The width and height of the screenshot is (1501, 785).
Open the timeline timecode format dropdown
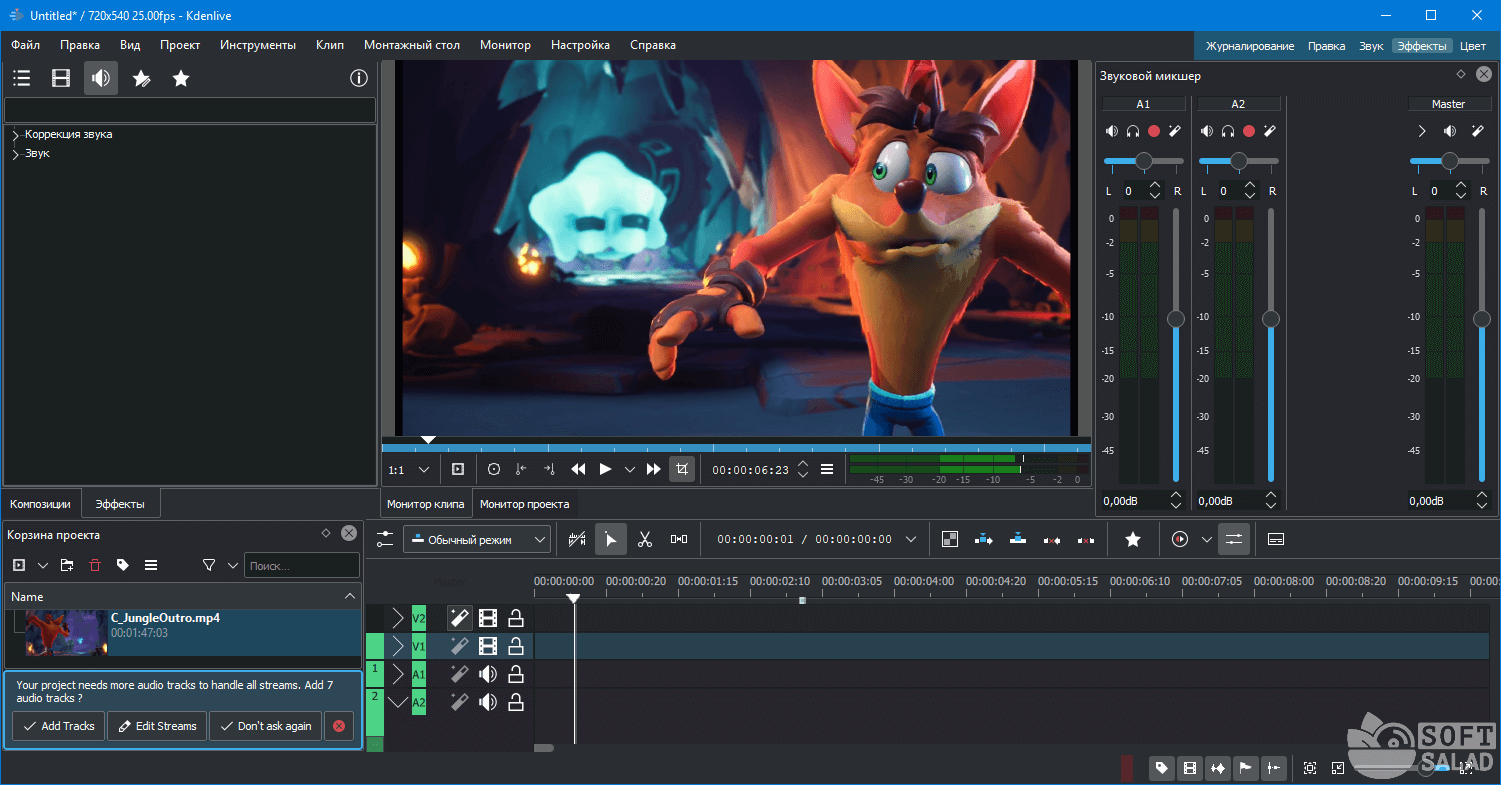910,539
